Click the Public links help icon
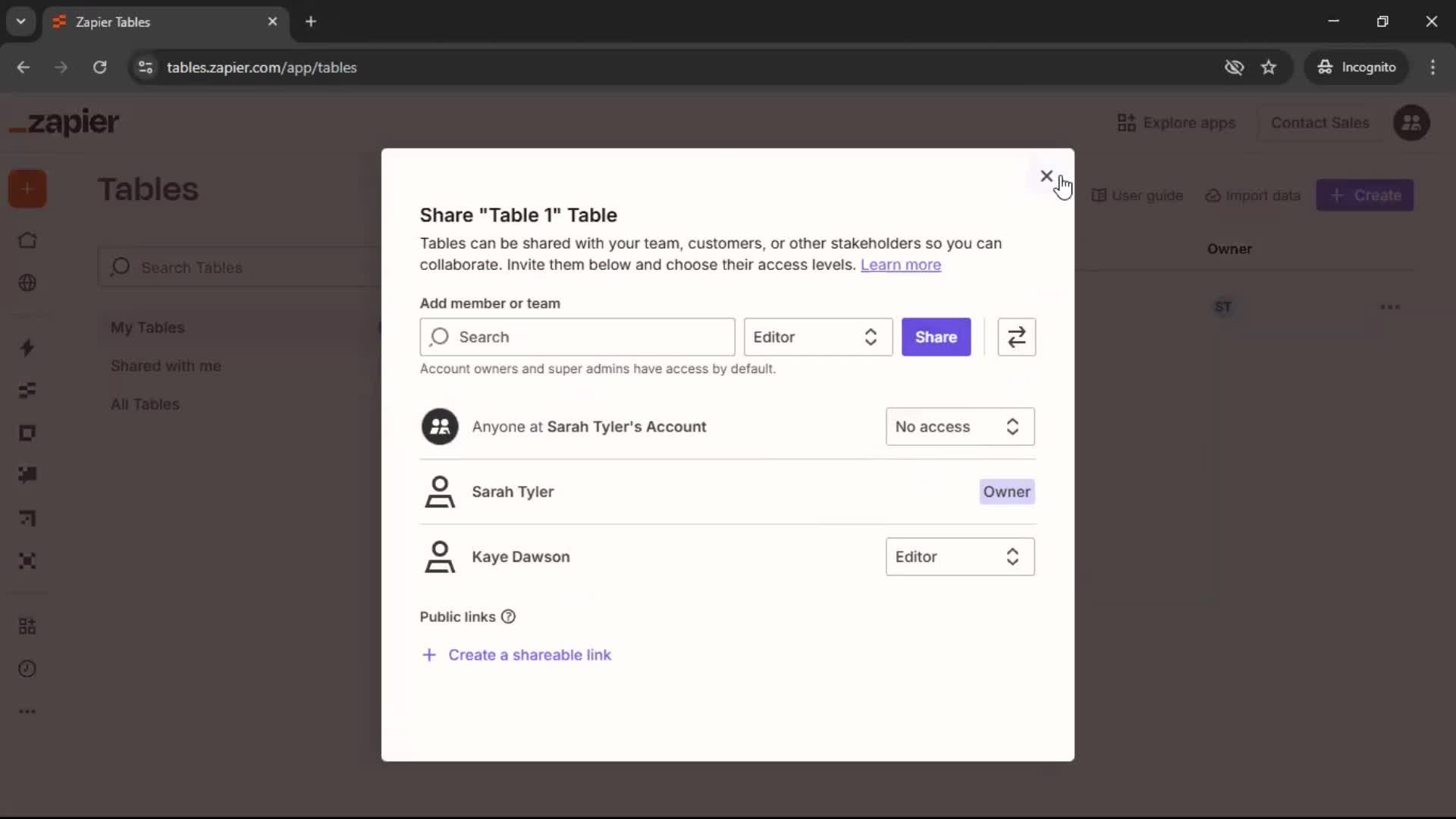 (508, 617)
